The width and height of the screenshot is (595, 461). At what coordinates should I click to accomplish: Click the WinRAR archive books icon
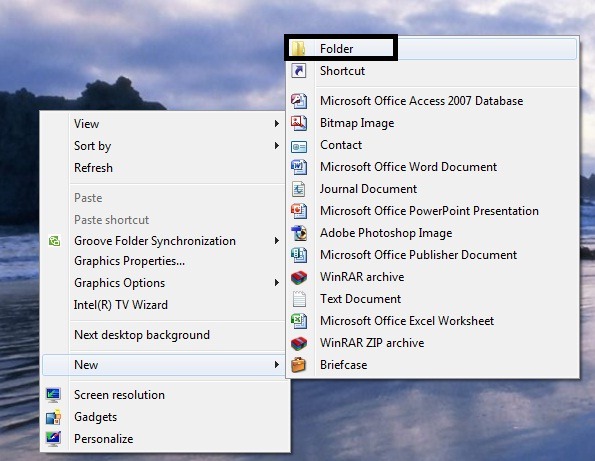click(x=299, y=277)
